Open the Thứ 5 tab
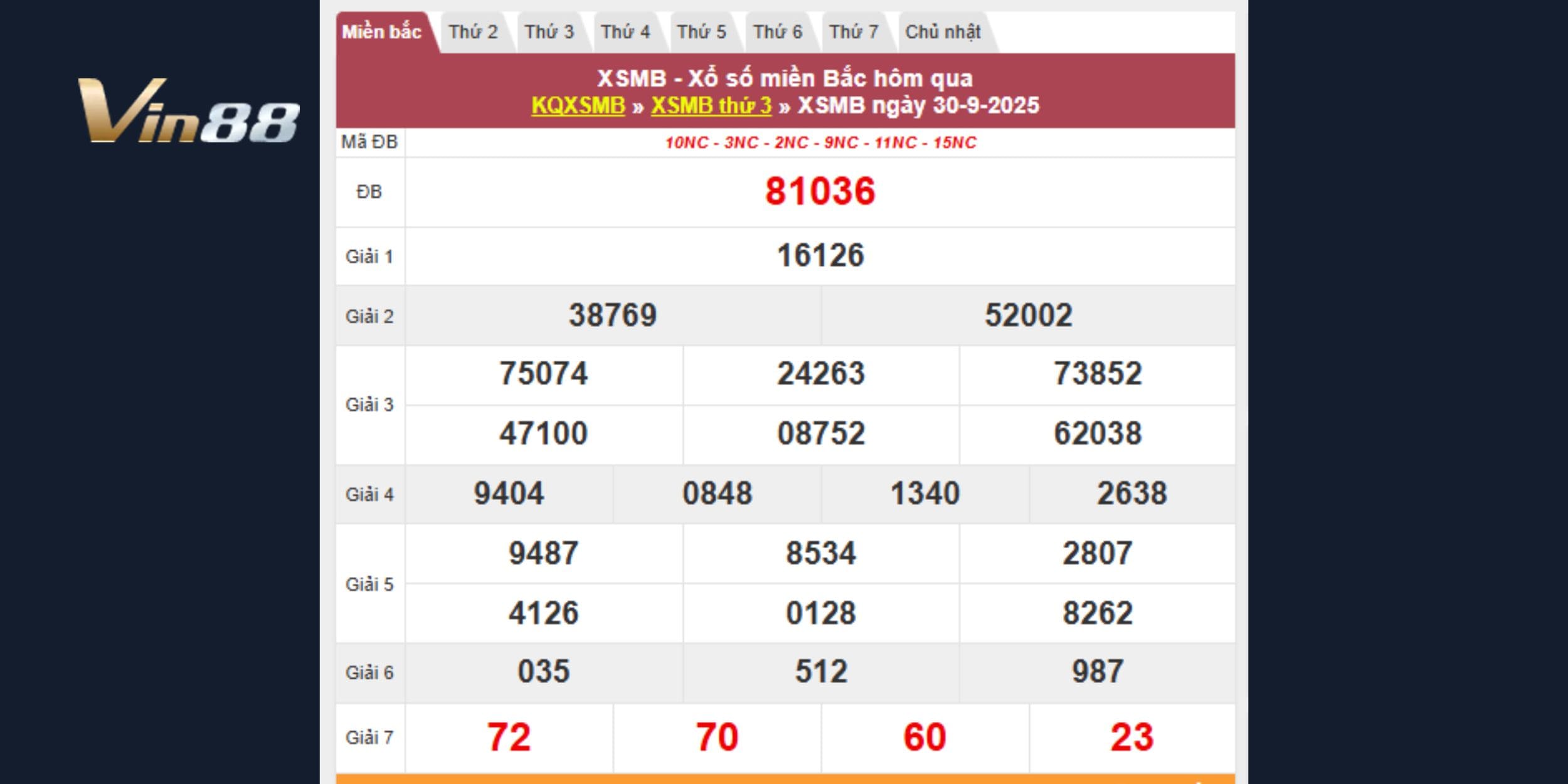The width and height of the screenshot is (1568, 784). tap(701, 32)
